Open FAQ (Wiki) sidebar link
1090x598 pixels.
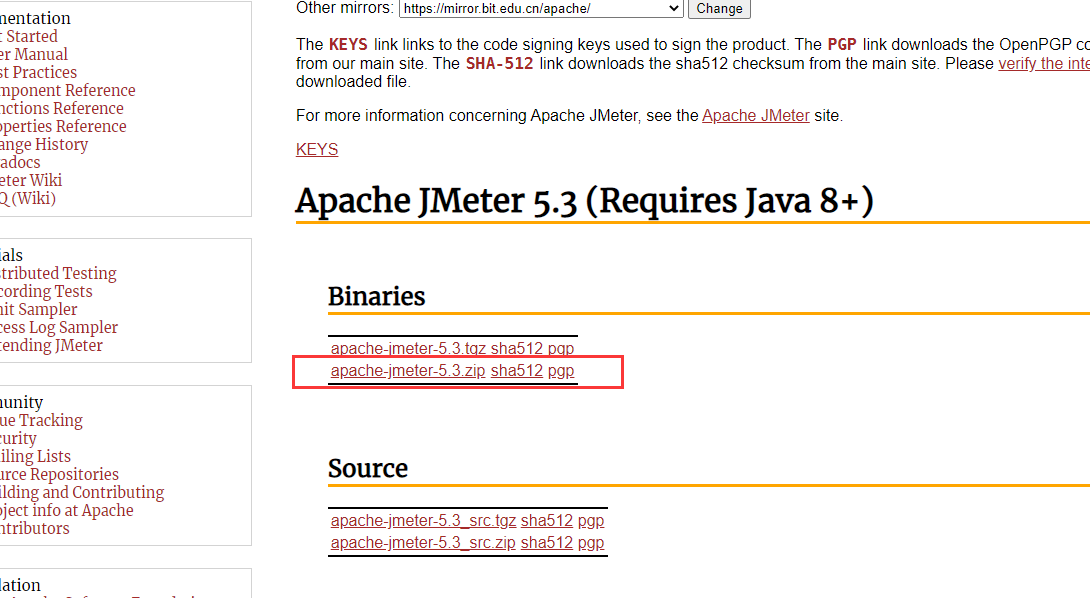(x=28, y=199)
